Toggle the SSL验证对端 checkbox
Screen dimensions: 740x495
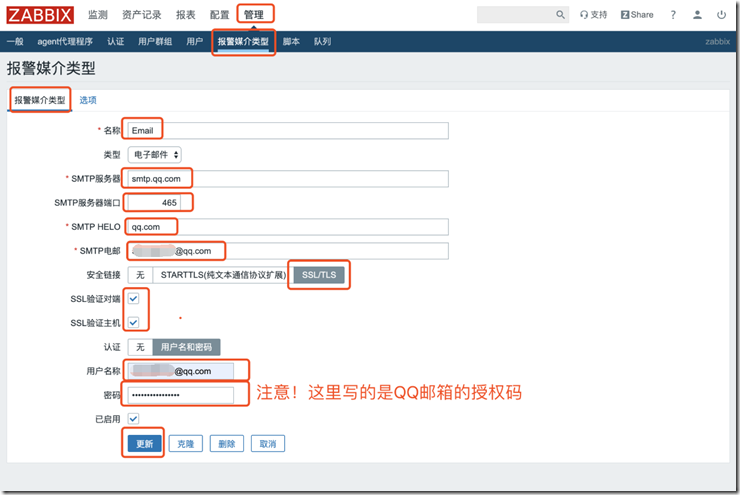[x=134, y=299]
